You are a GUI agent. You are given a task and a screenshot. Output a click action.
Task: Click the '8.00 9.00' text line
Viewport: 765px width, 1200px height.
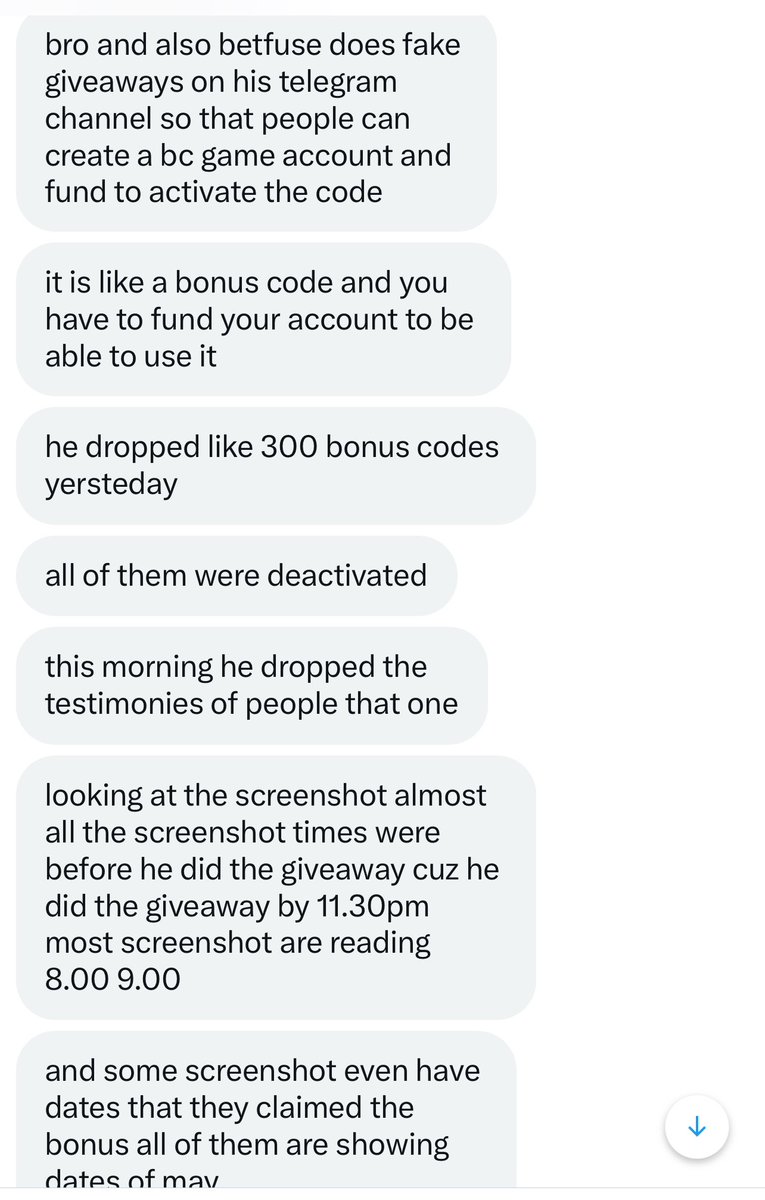pos(113,979)
